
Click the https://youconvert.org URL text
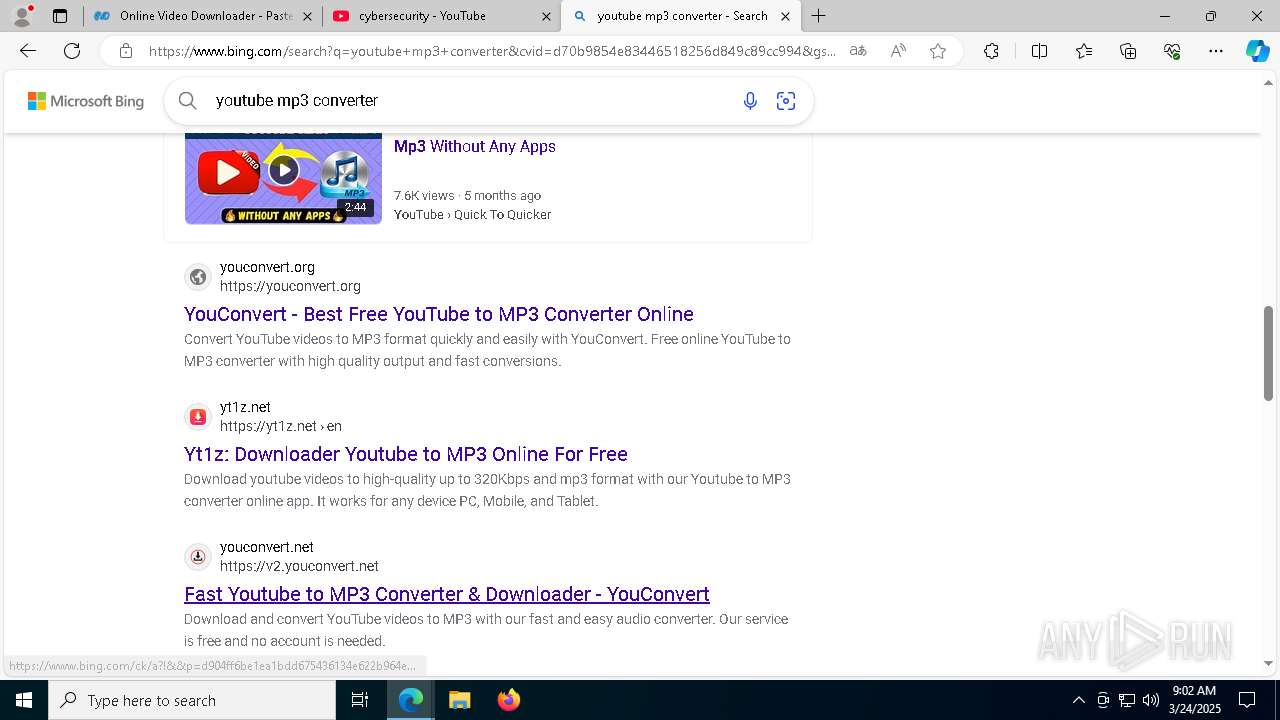point(290,286)
